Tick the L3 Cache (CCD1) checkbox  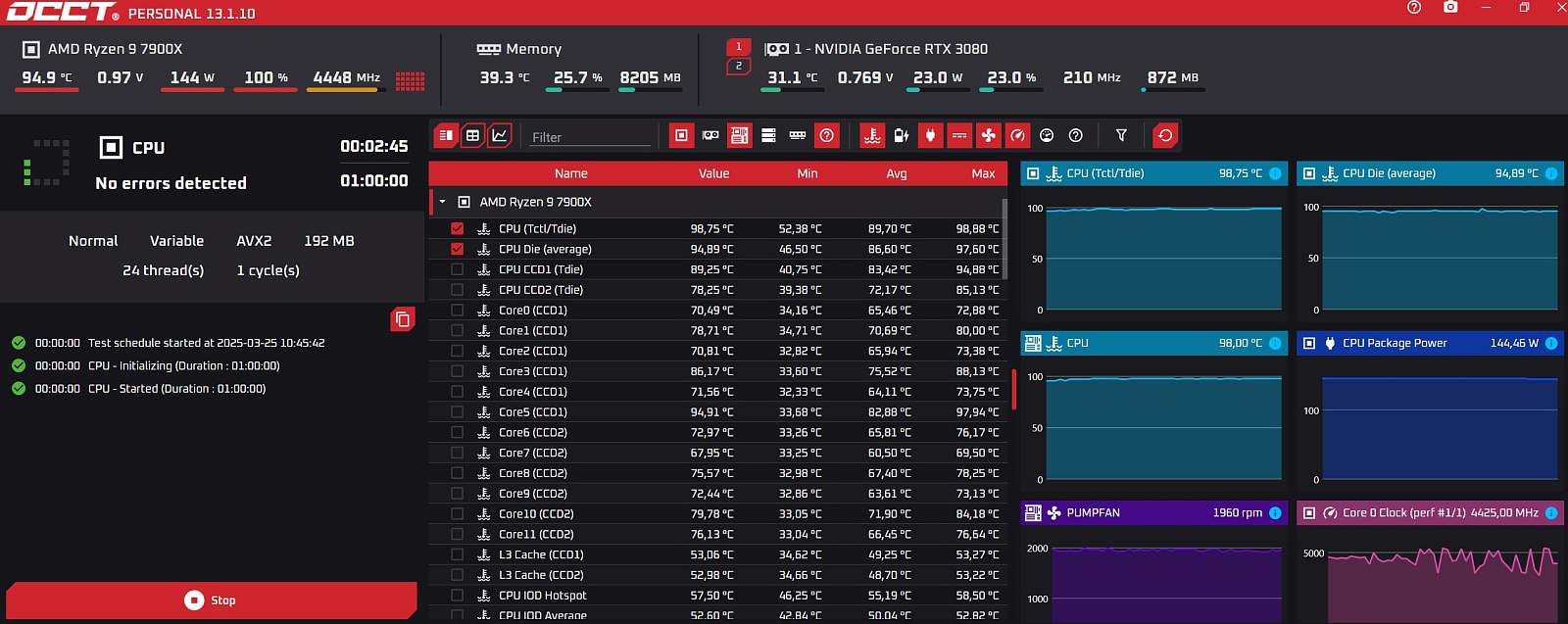457,554
